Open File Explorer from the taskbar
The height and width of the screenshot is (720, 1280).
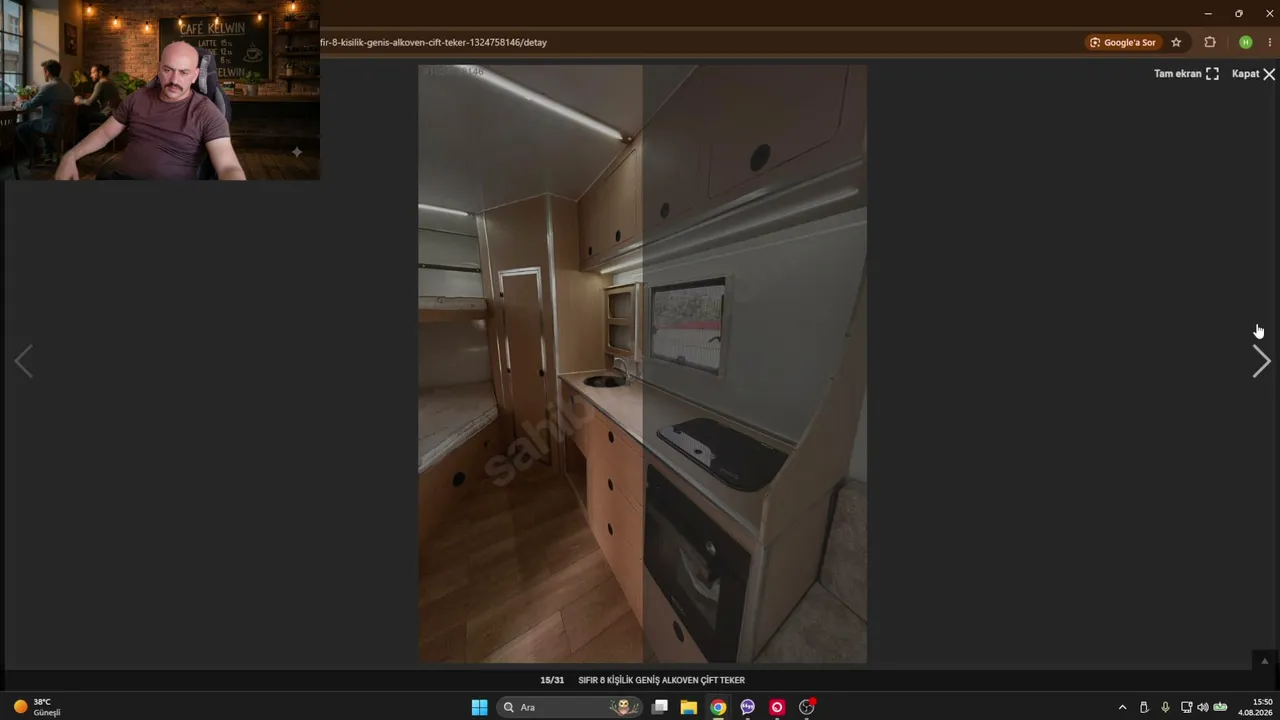[688, 707]
